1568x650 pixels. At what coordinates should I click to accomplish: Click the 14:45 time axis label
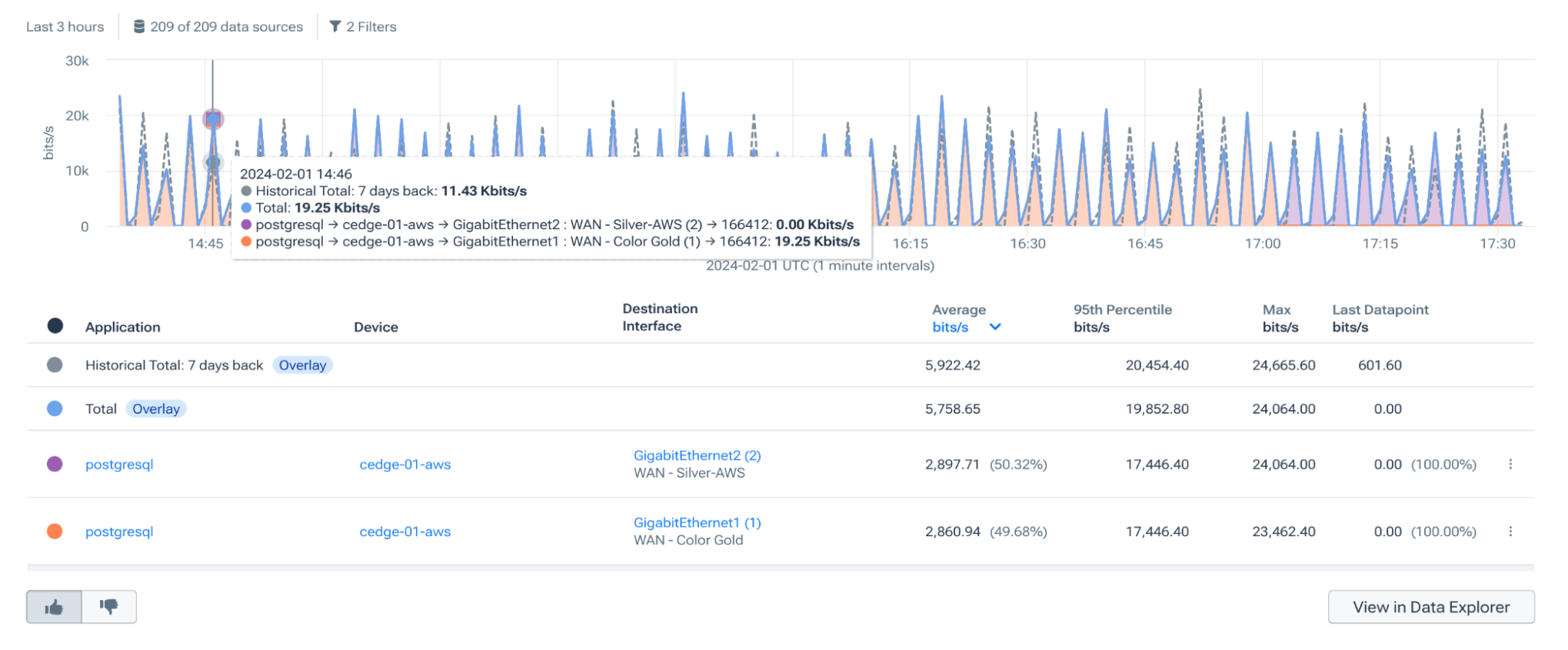pyautogui.click(x=205, y=244)
